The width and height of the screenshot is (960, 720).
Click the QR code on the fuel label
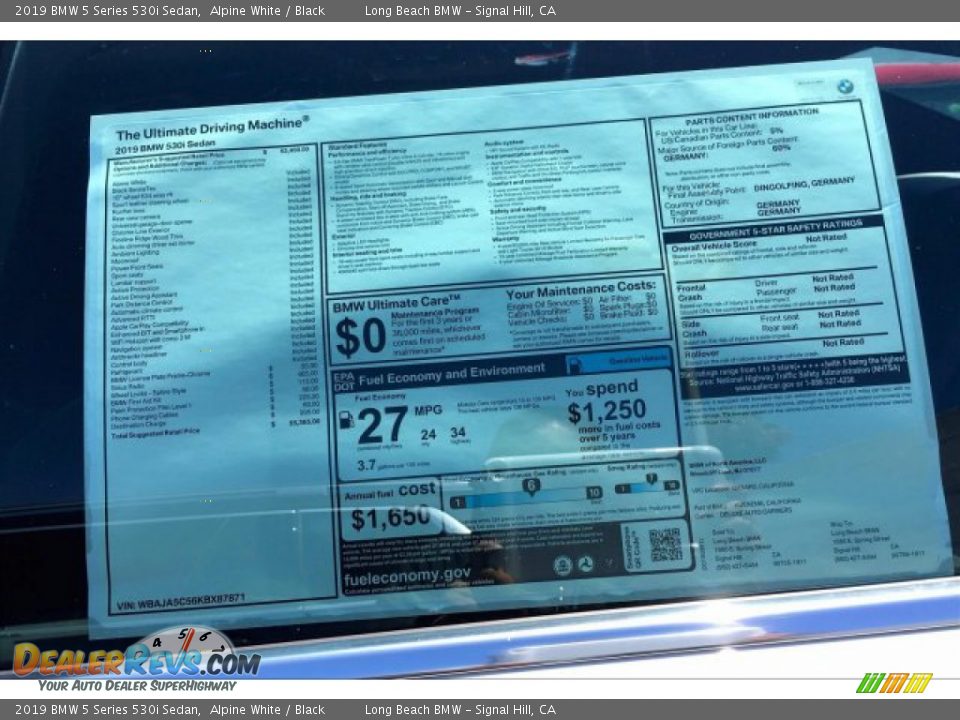(665, 545)
